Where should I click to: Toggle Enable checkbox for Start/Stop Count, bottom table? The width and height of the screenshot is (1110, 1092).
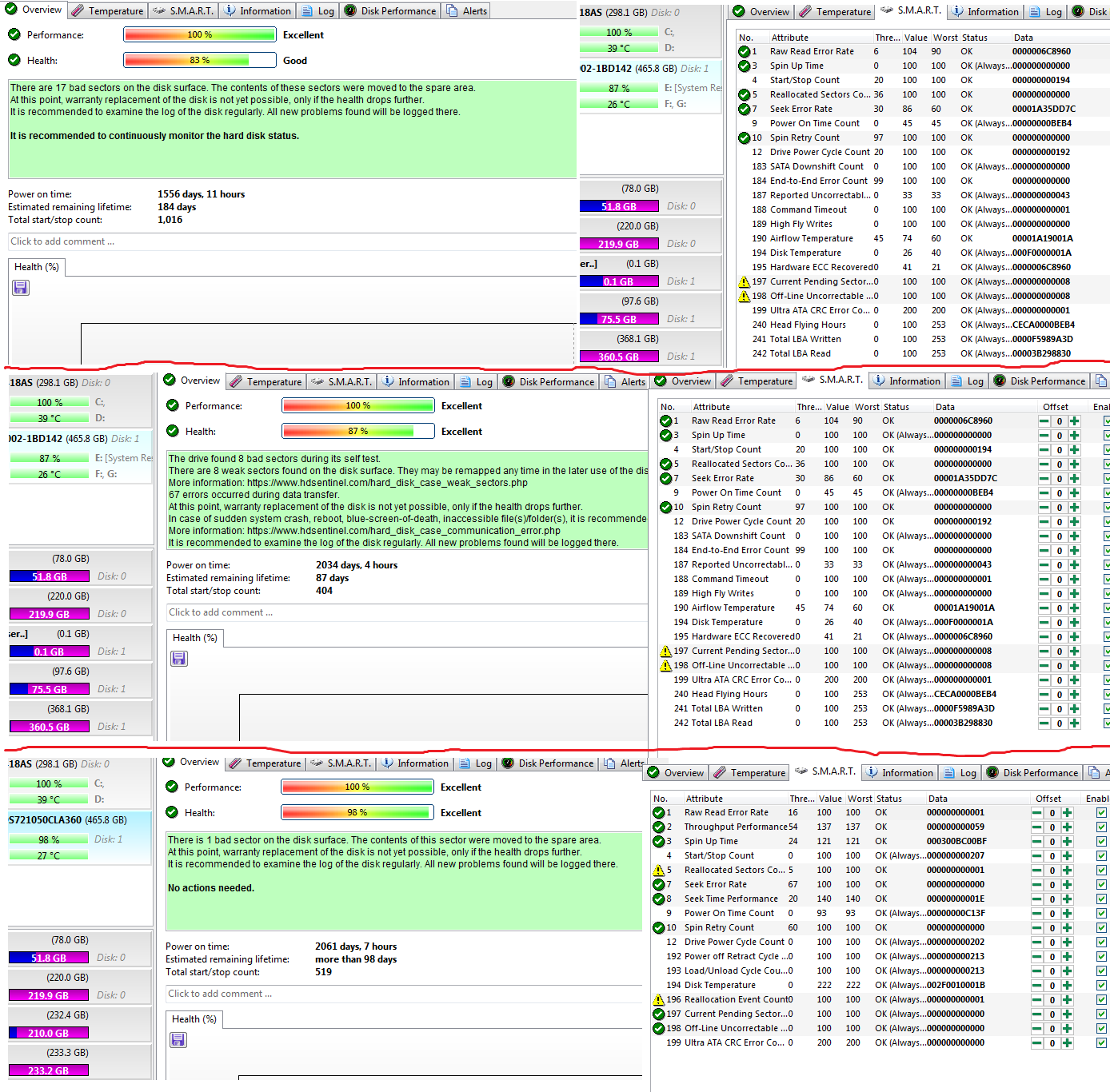[1101, 855]
